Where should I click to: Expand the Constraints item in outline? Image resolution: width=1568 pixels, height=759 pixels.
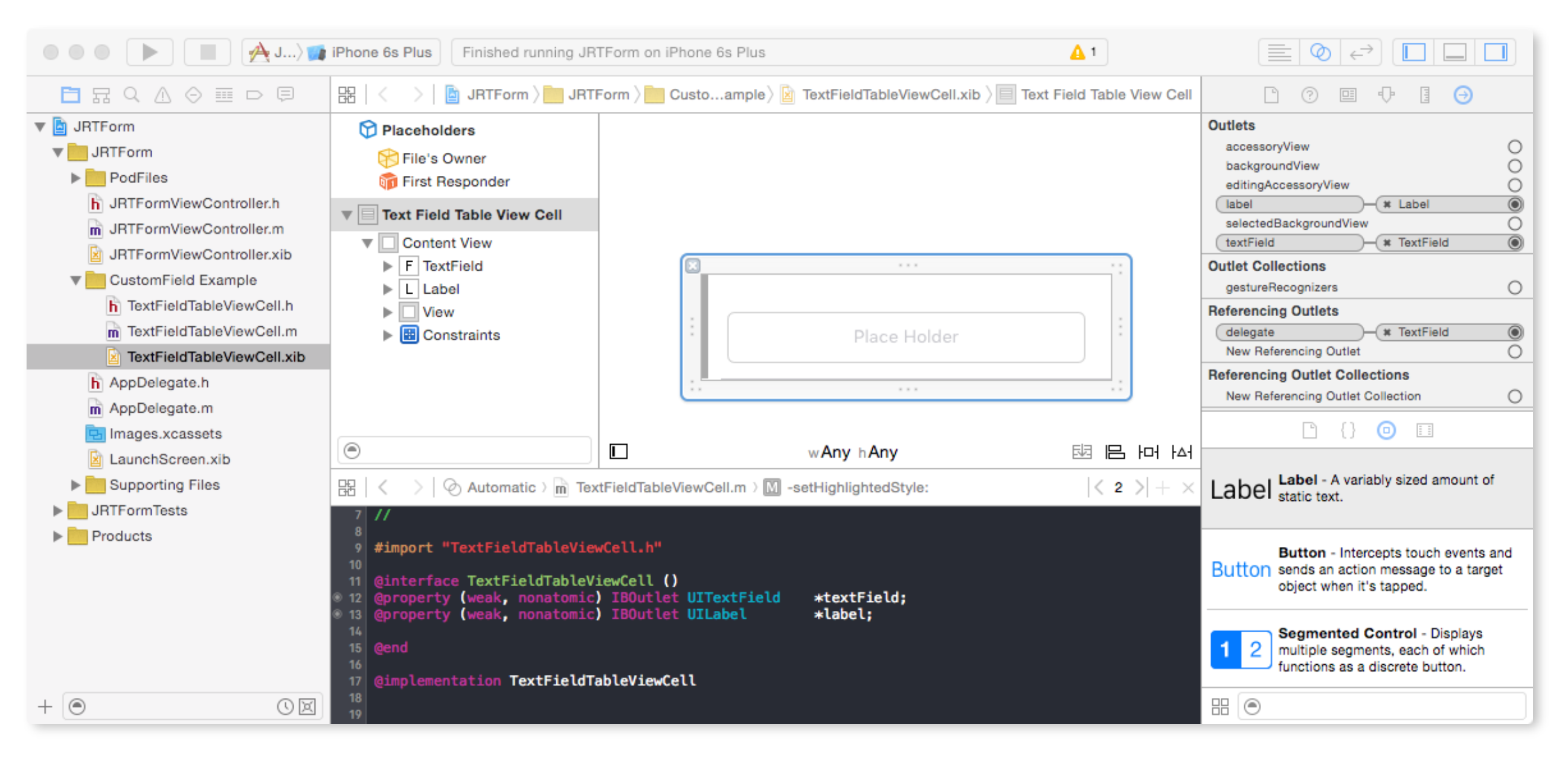(x=387, y=335)
